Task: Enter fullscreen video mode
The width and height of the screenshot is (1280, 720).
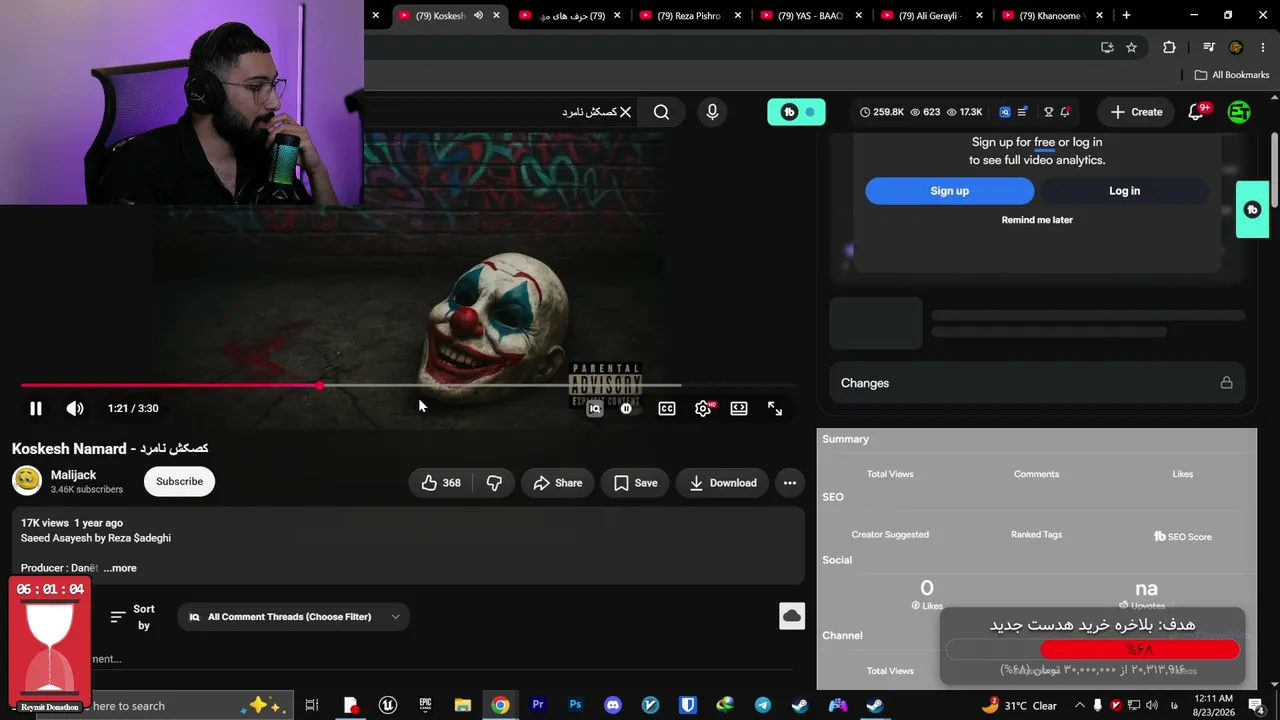Action: click(775, 408)
